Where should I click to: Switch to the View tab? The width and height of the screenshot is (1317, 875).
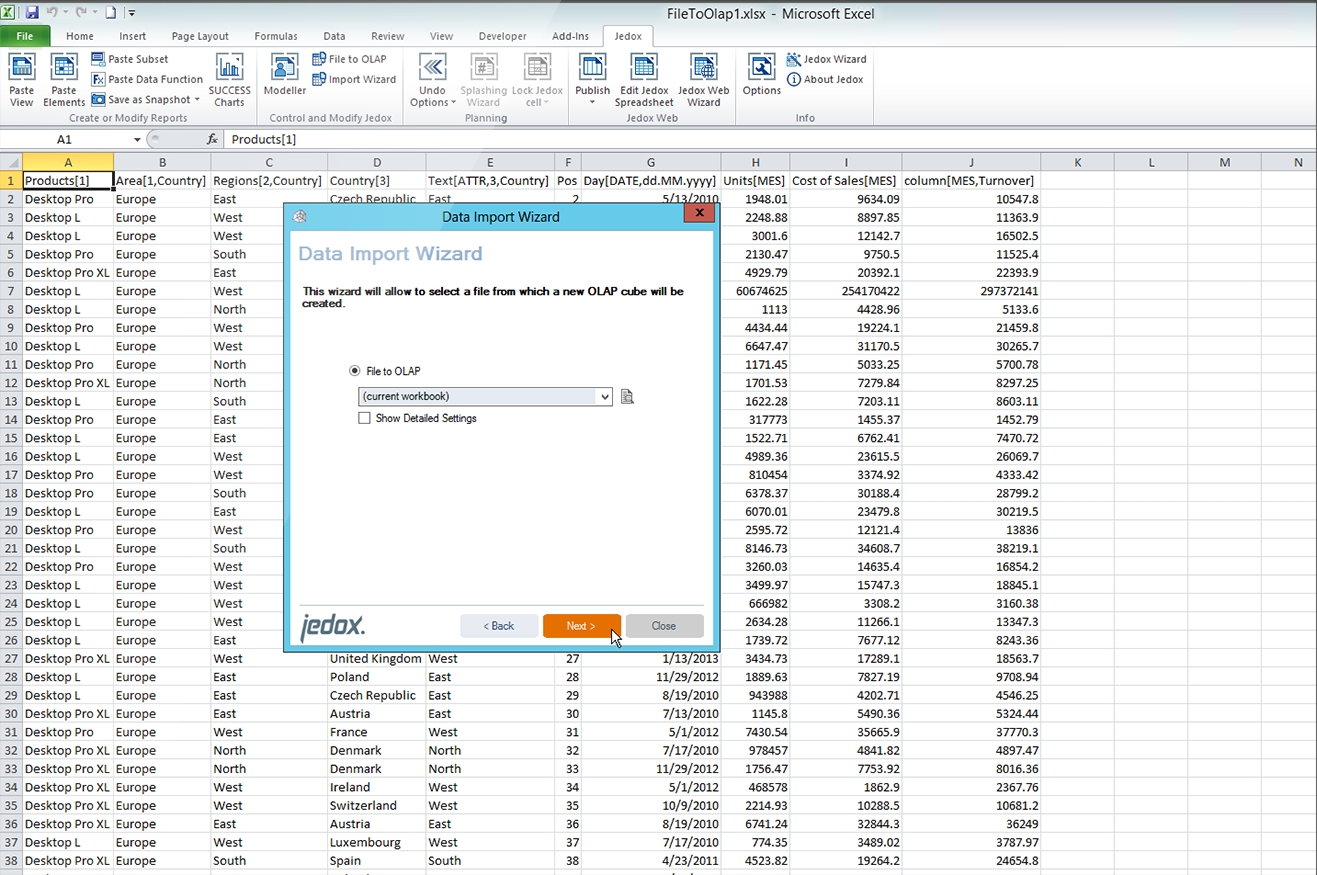click(x=441, y=36)
